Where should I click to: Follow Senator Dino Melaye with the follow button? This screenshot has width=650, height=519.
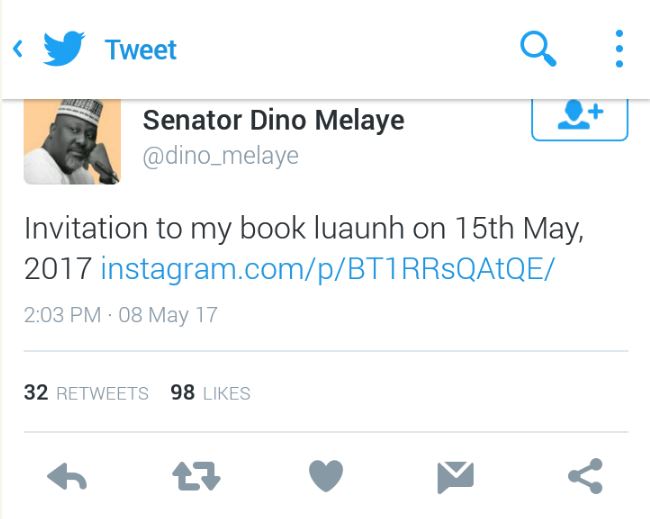[x=579, y=118]
